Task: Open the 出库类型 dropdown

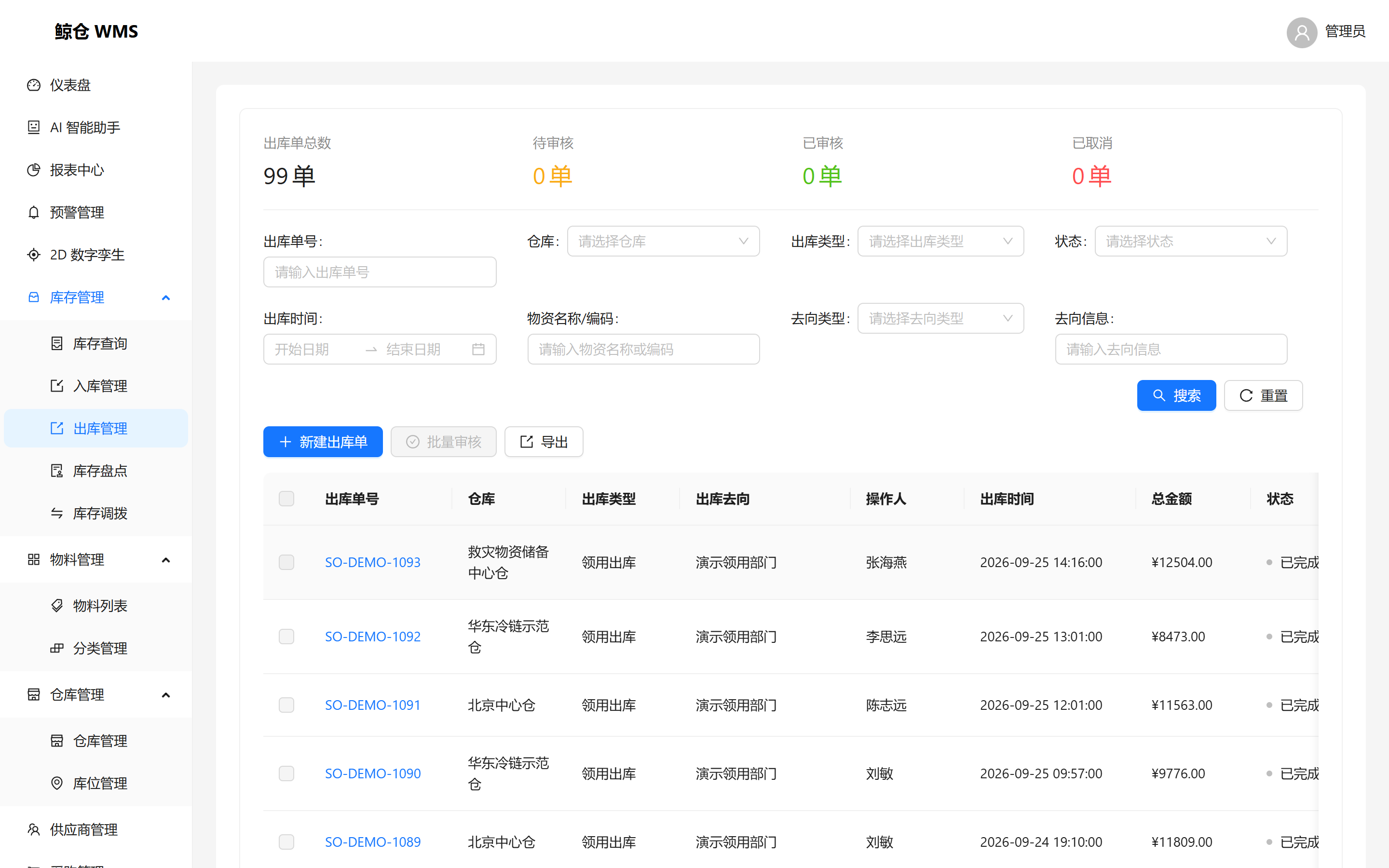Action: click(x=940, y=241)
